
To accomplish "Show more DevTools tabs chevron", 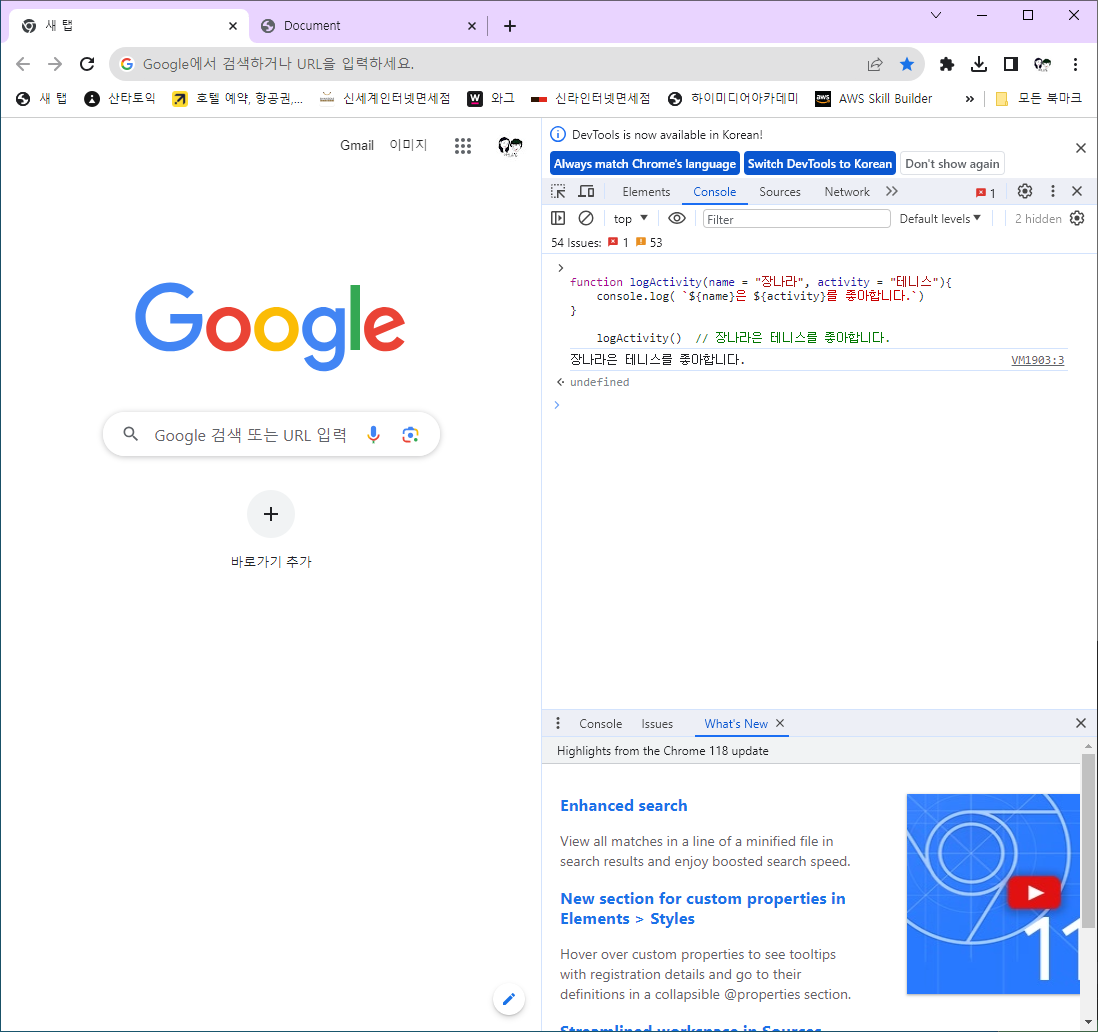I will [891, 191].
